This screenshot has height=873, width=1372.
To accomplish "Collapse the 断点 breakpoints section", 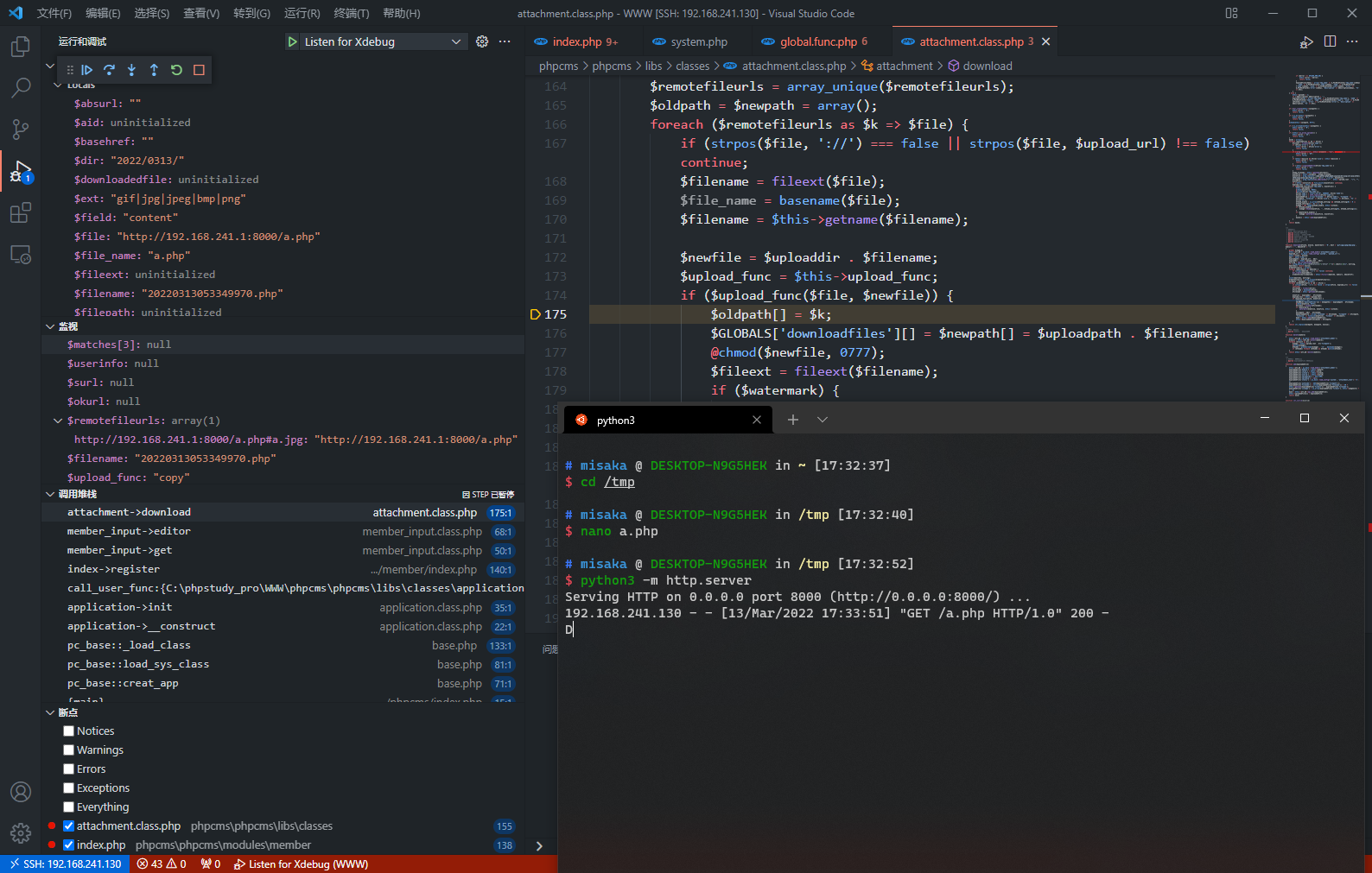I will pyautogui.click(x=50, y=712).
